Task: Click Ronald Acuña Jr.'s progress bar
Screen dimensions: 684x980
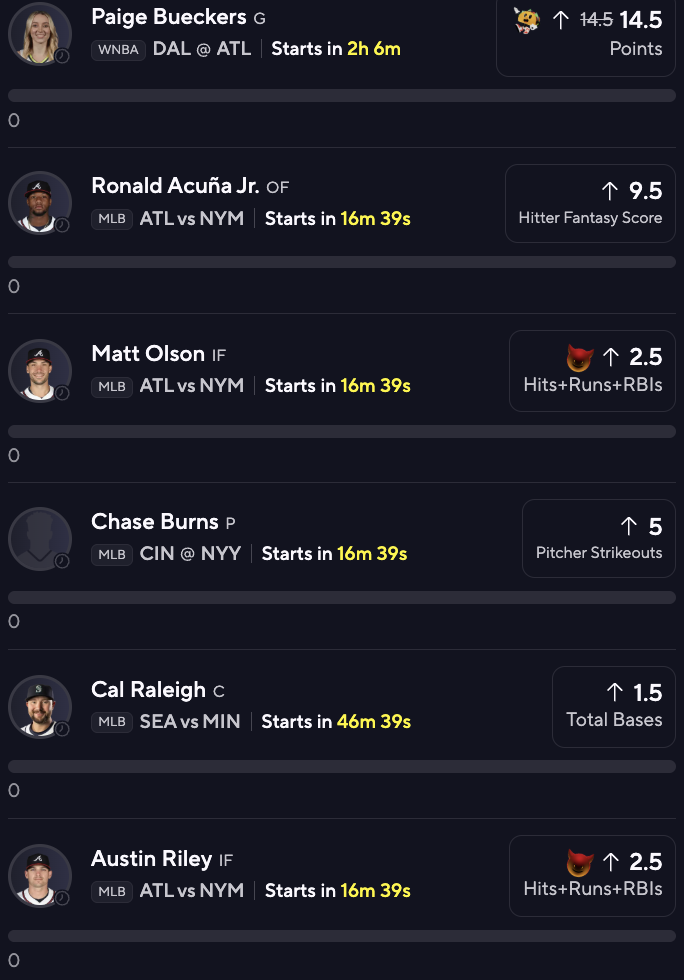Action: (342, 262)
